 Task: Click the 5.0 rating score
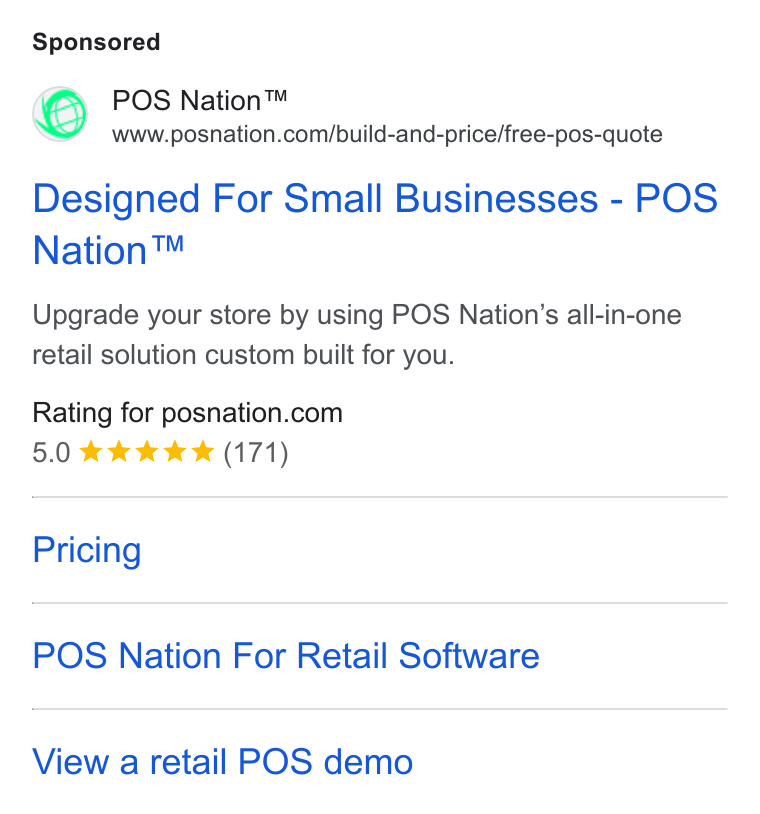pos(51,453)
